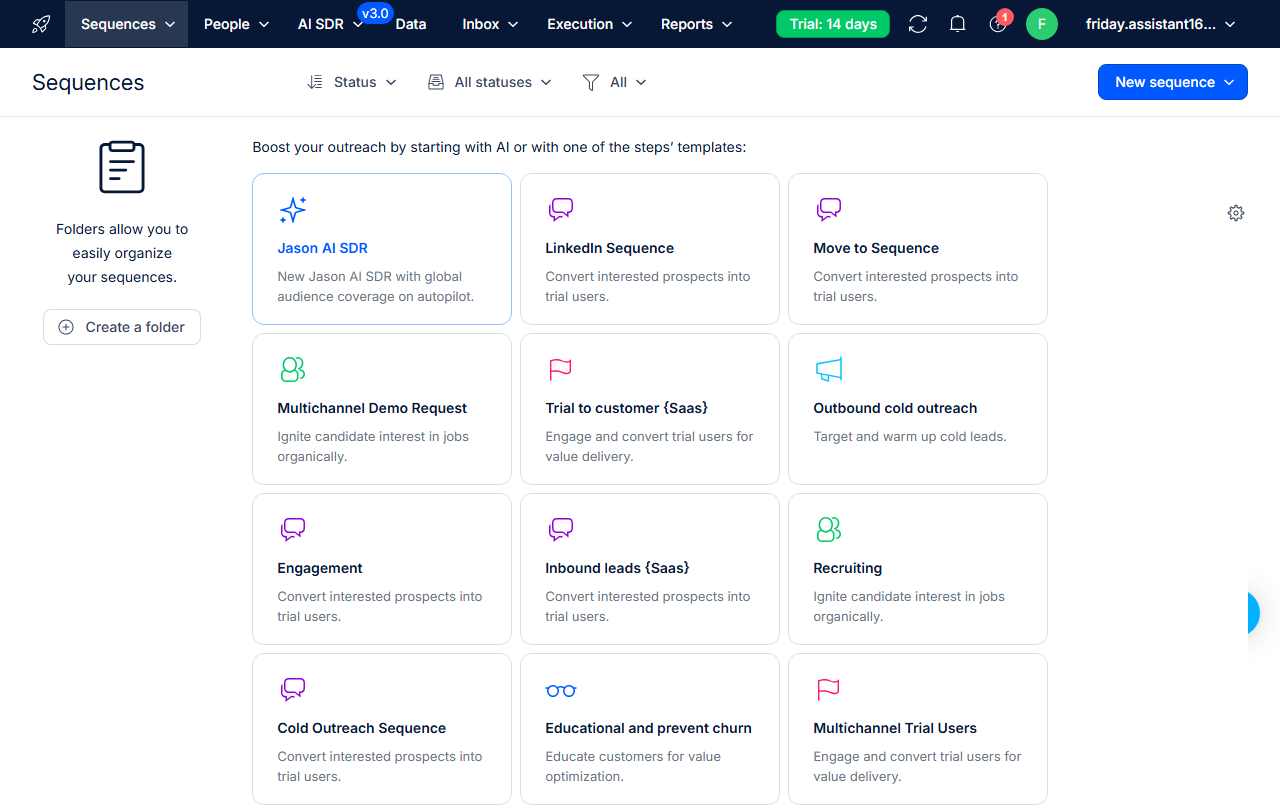1280x808 pixels.
Task: Click the rocket icon in the top navbar
Action: (x=40, y=23)
